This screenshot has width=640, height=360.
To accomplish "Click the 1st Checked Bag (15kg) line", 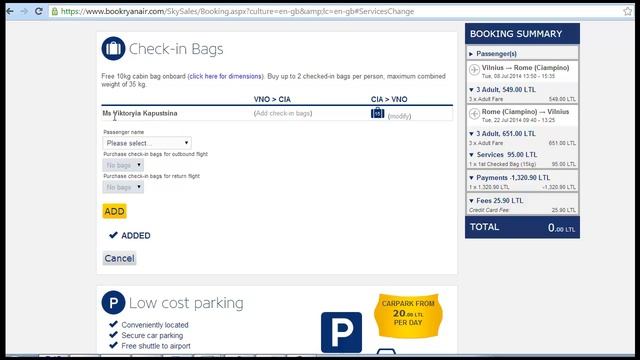I will [522, 164].
